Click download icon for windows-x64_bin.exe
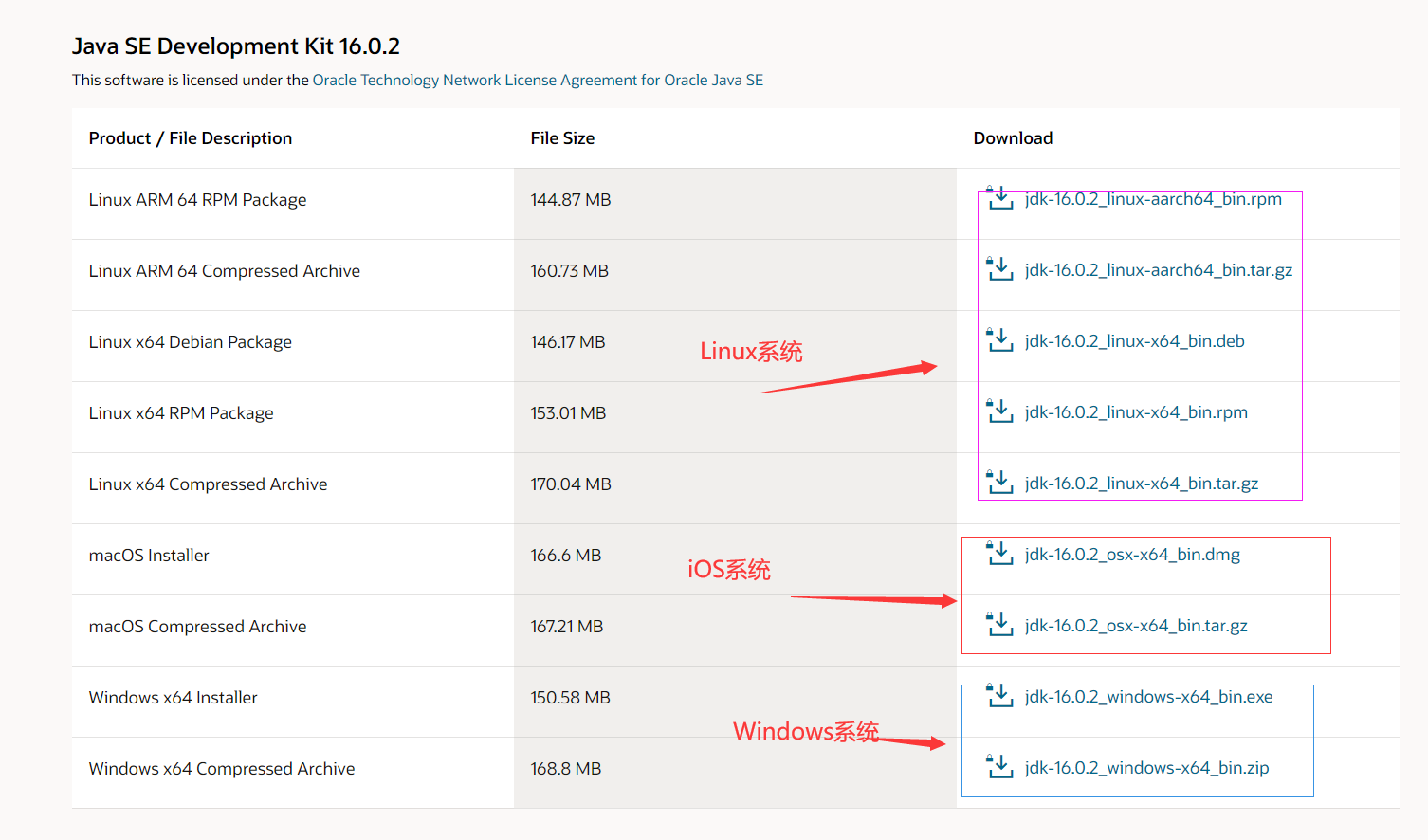This screenshot has height=840, width=1428. (999, 696)
